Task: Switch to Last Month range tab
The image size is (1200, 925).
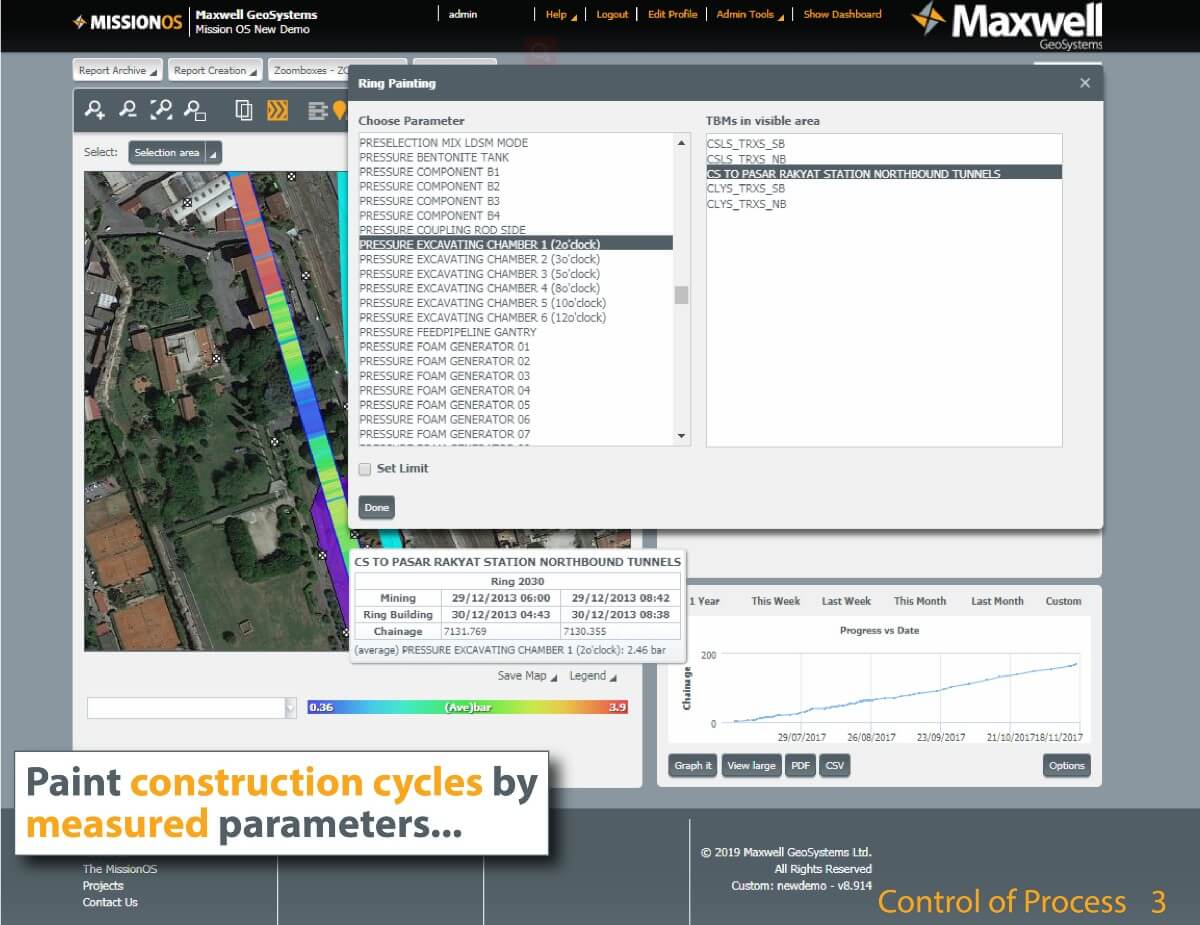Action: 997,601
